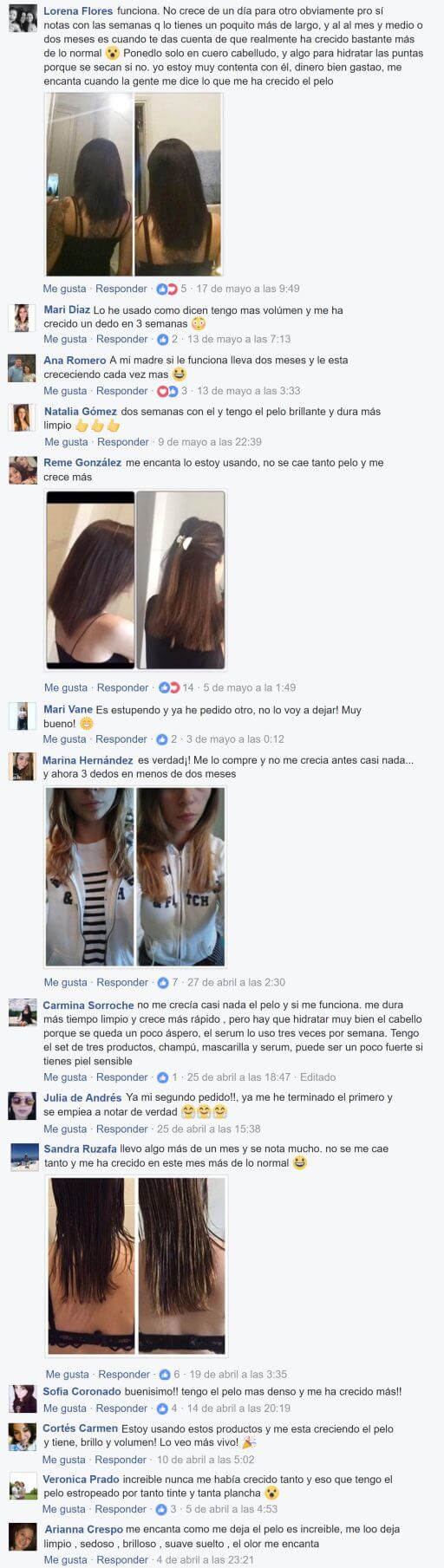The height and width of the screenshot is (1568, 444).
Task: Open Sandra Ruzafa's wet hair photo
Action: click(x=136, y=1265)
